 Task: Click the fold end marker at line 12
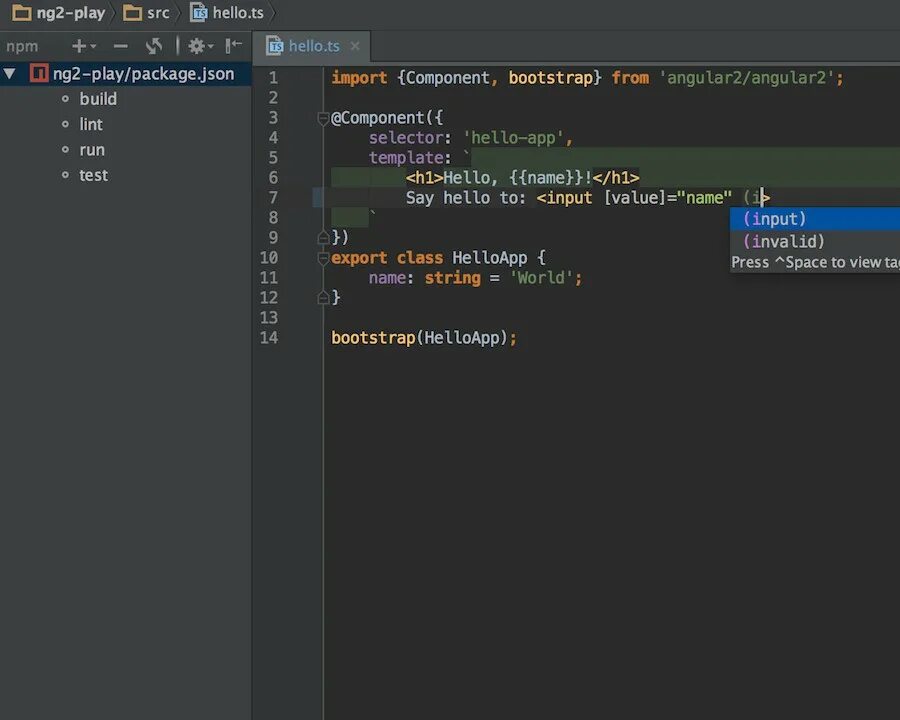coord(323,297)
